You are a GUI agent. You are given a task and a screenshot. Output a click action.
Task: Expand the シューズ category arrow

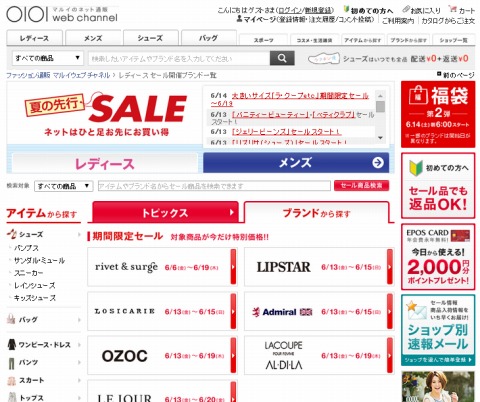click(79, 234)
